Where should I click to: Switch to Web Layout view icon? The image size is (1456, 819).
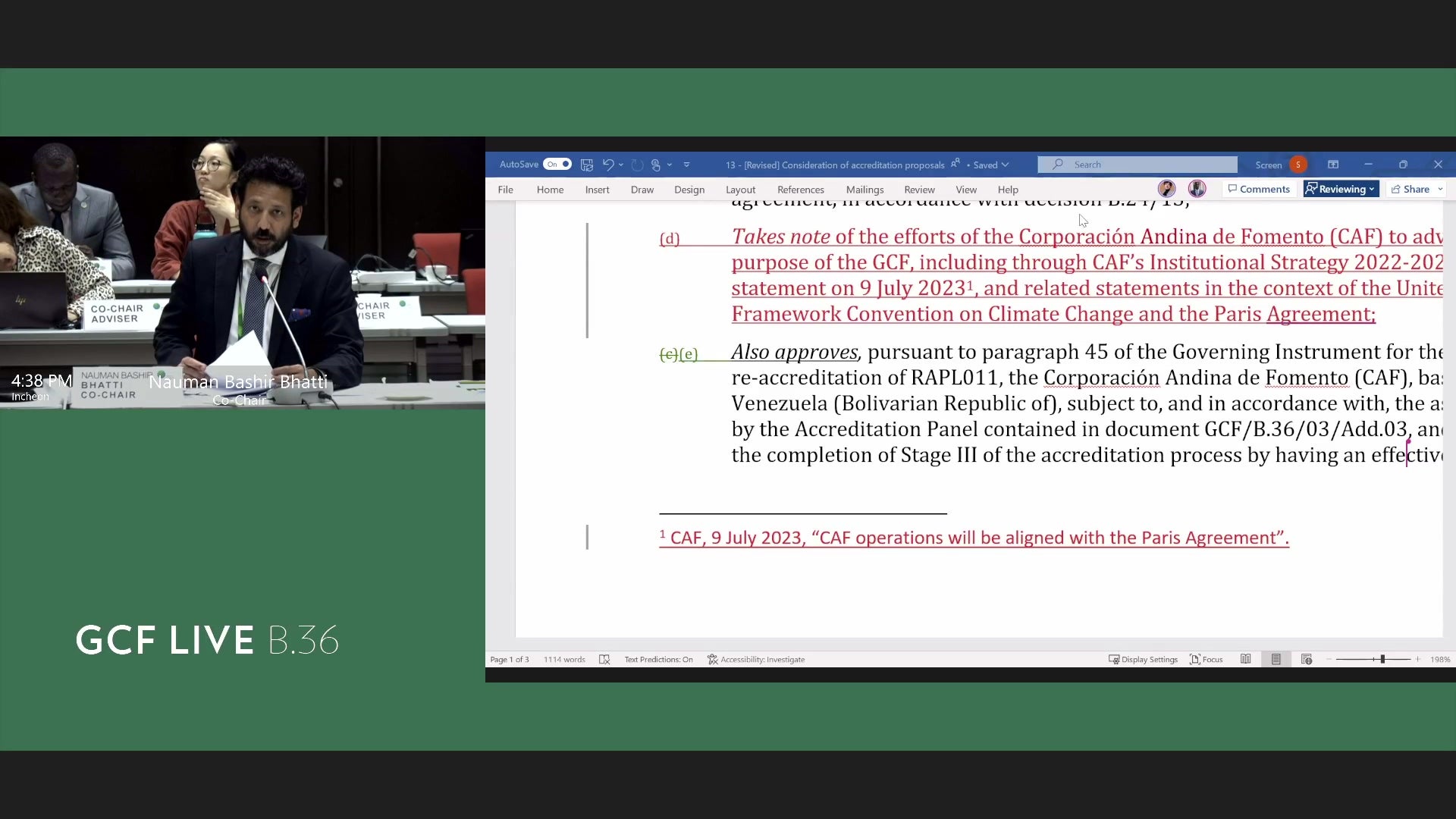click(1307, 660)
